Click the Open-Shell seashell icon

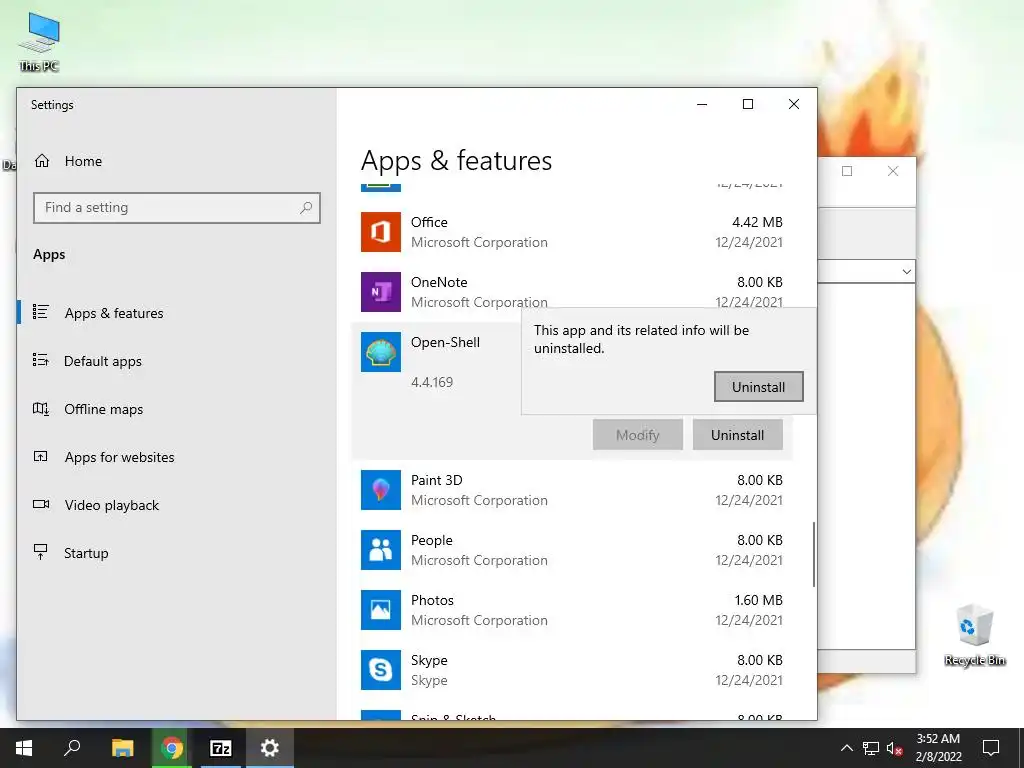381,352
